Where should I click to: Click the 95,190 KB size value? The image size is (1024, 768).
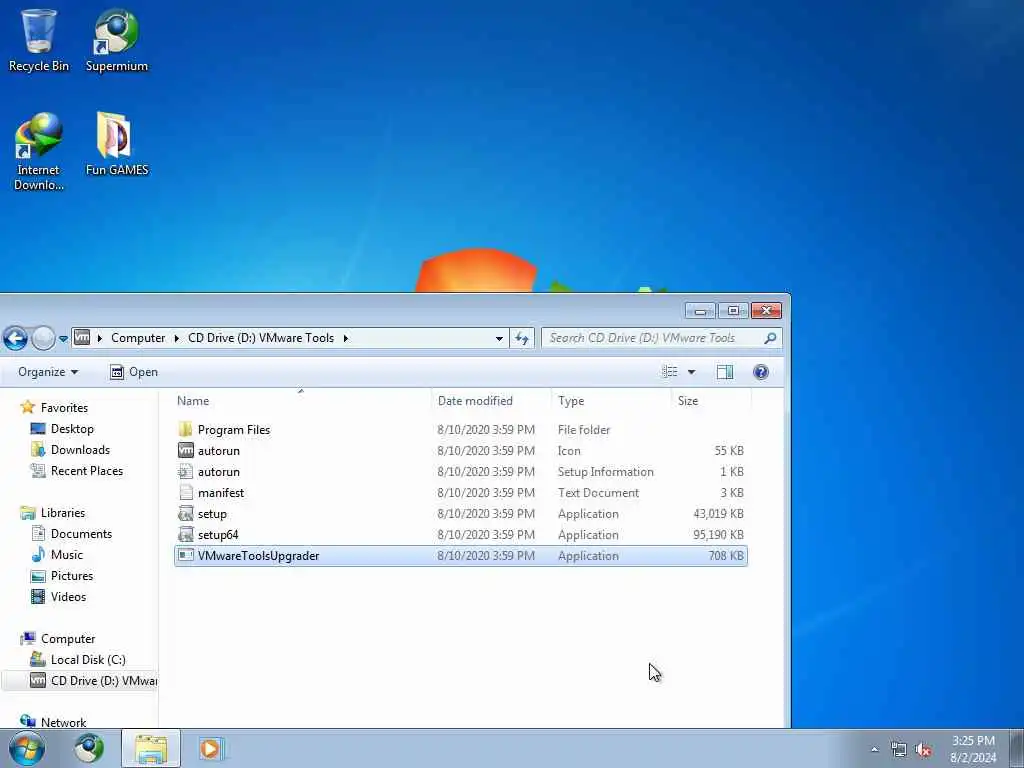(x=718, y=534)
